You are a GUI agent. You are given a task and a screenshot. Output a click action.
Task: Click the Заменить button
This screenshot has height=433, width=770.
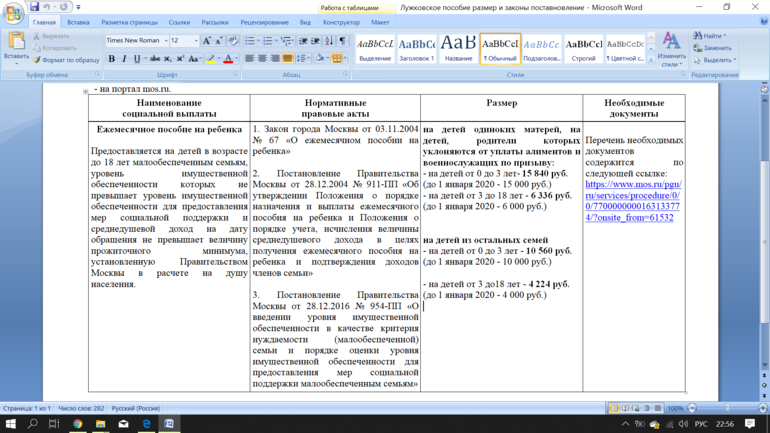[713, 48]
